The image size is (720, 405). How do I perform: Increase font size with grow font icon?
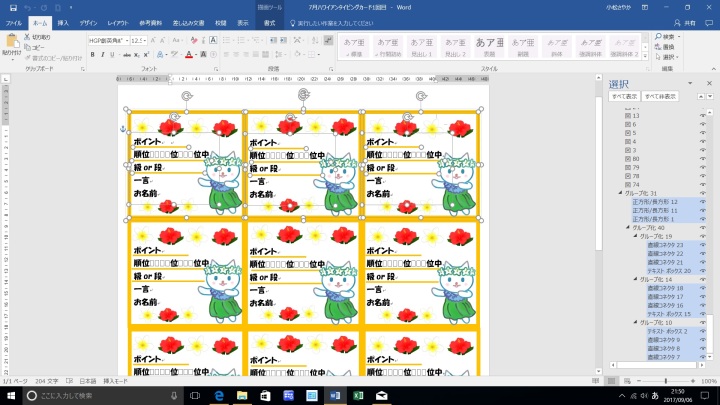coord(153,40)
